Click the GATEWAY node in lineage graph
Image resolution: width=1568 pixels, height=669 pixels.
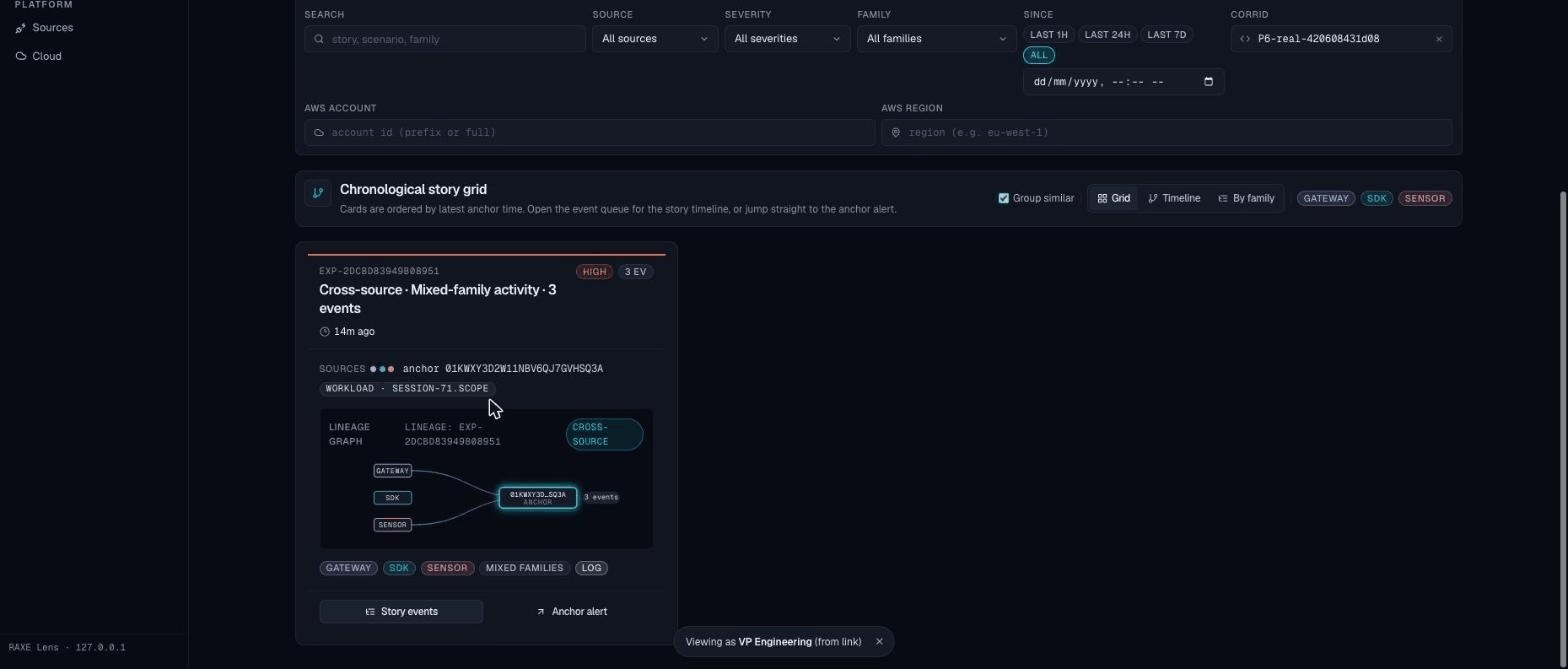point(392,471)
